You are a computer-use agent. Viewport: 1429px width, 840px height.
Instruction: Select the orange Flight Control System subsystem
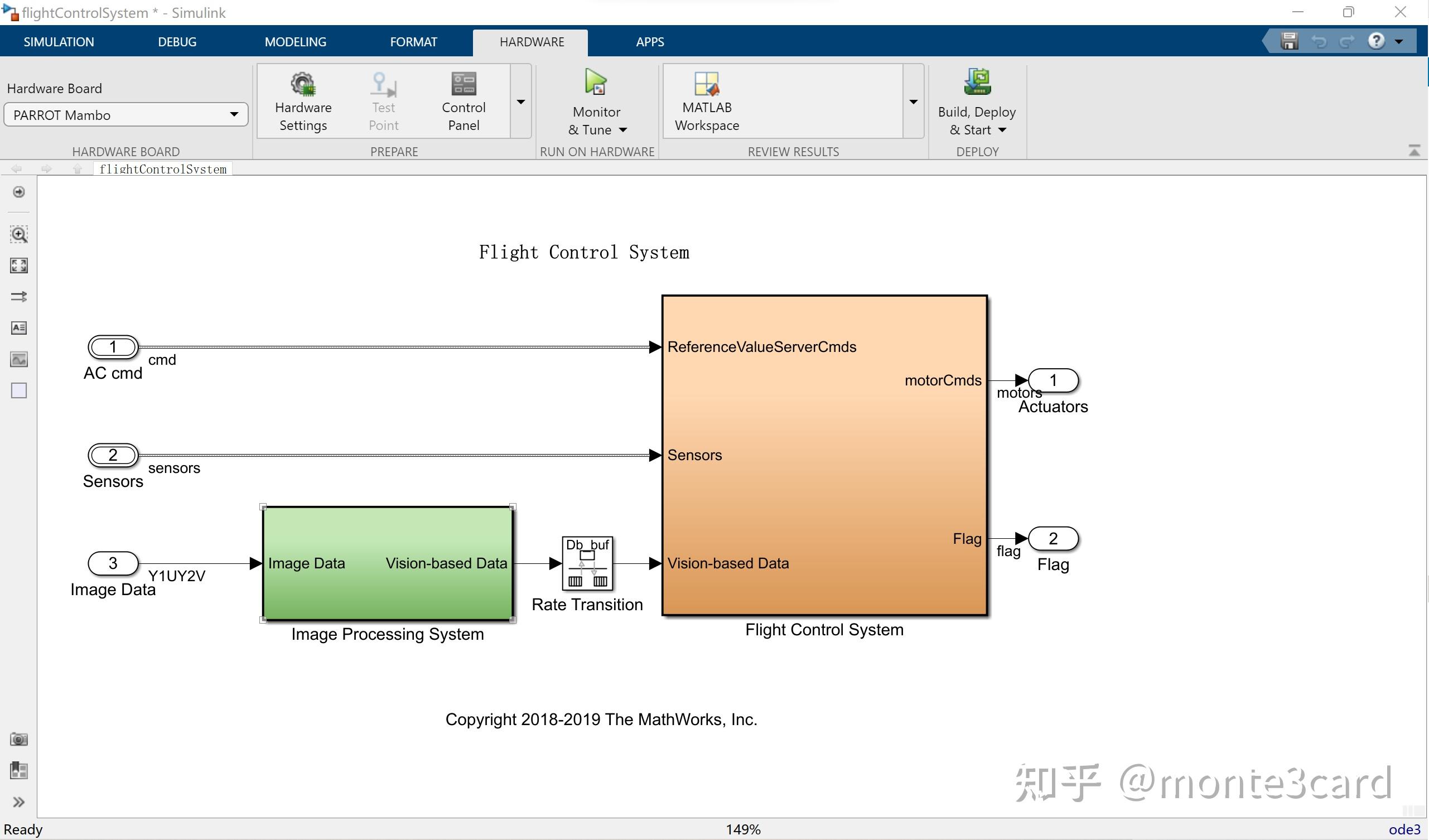tap(824, 455)
